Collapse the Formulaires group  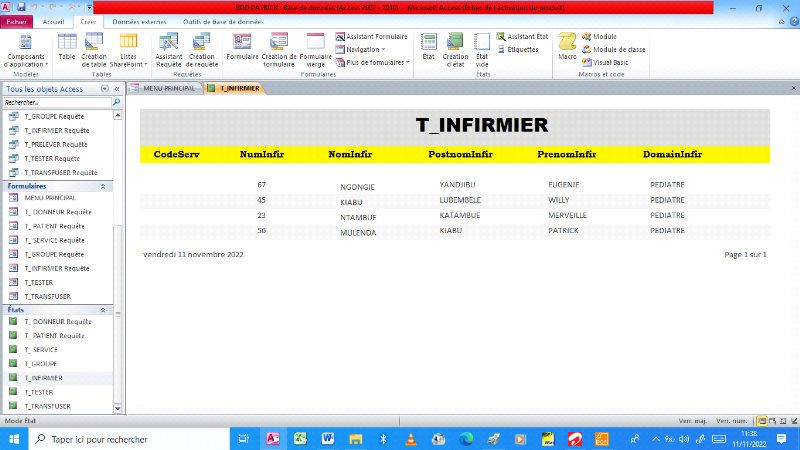coord(103,187)
